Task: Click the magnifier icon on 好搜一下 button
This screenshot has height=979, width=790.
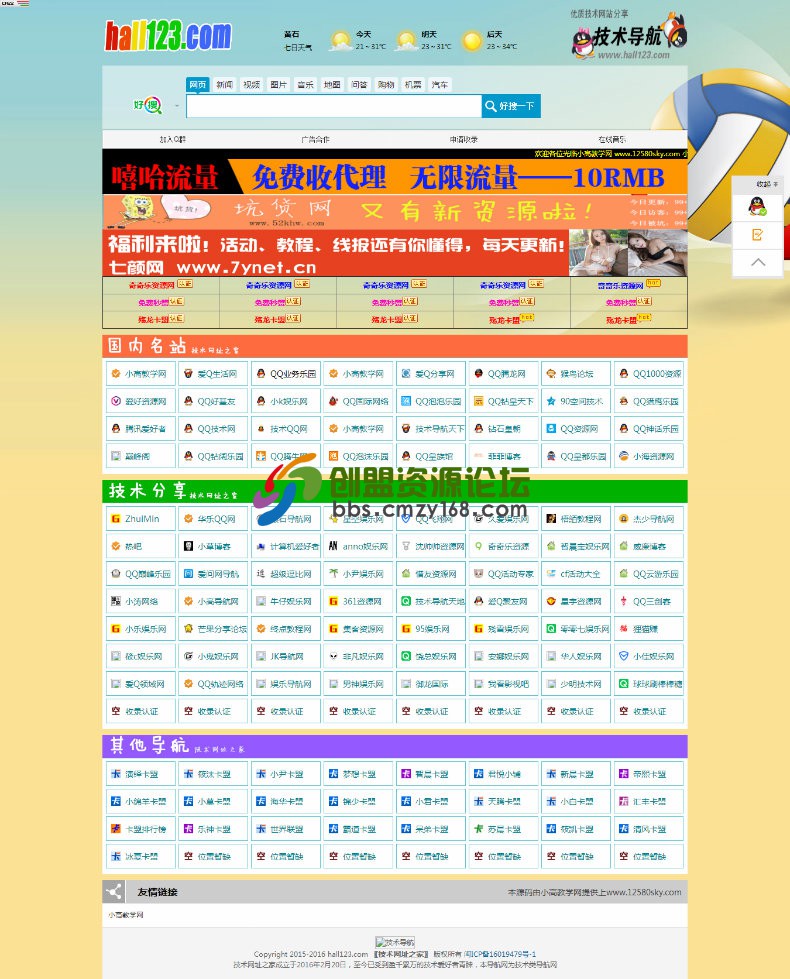Action: (491, 106)
